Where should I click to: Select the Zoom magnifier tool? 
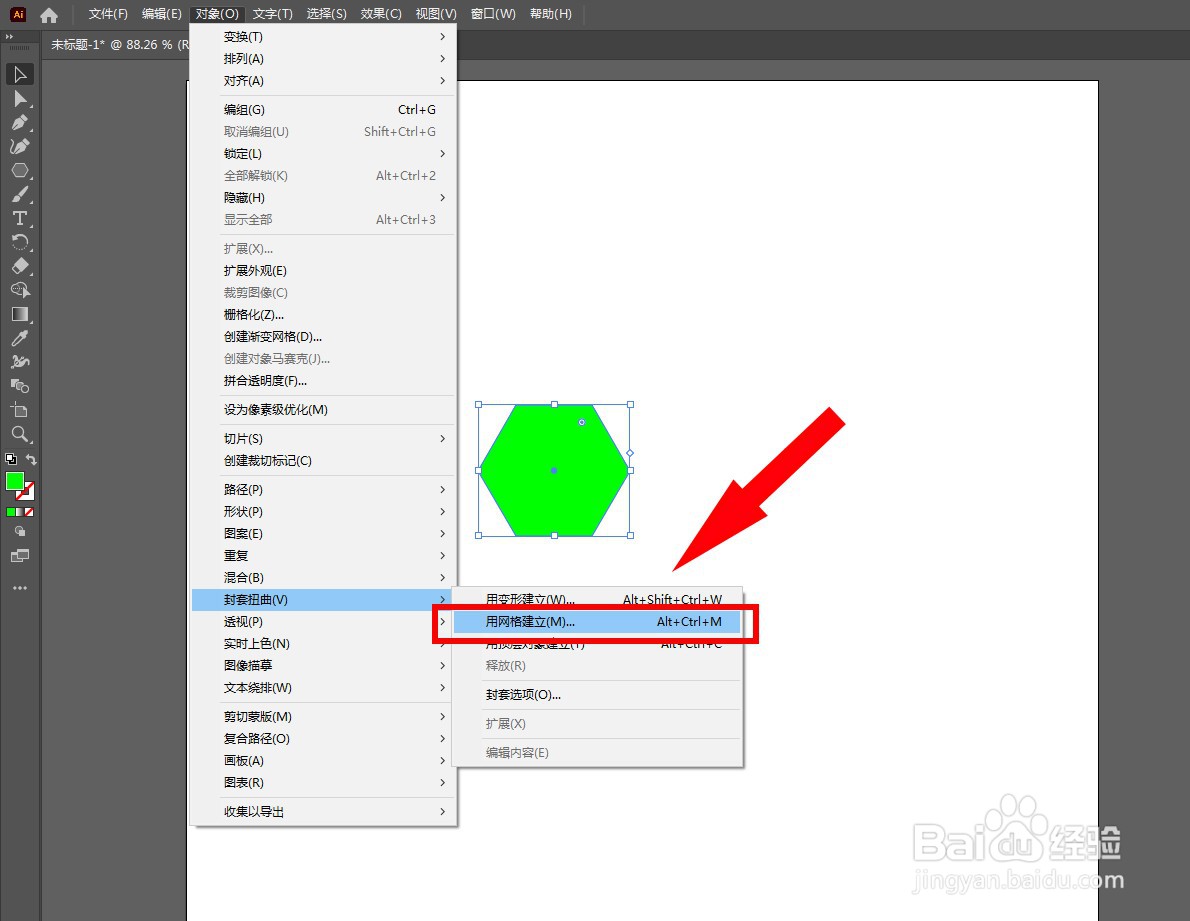click(20, 435)
